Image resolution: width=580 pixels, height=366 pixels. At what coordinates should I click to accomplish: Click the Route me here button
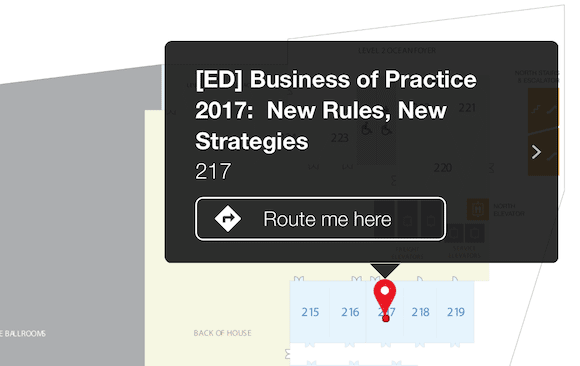320,219
